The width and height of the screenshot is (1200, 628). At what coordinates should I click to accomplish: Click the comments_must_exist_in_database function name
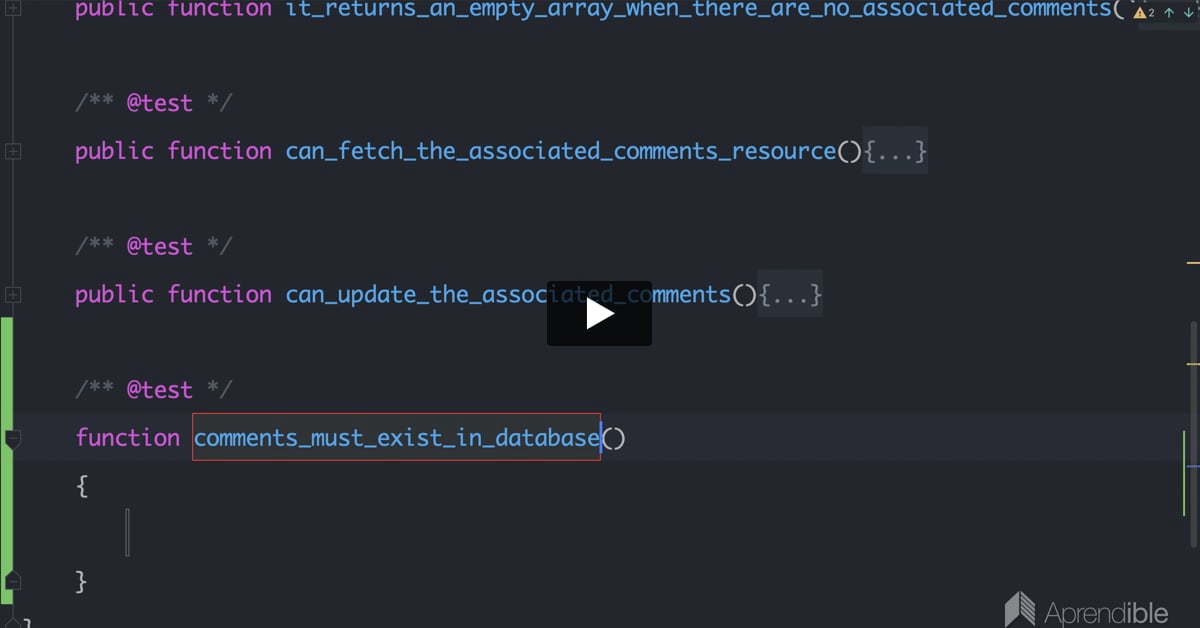click(x=397, y=438)
